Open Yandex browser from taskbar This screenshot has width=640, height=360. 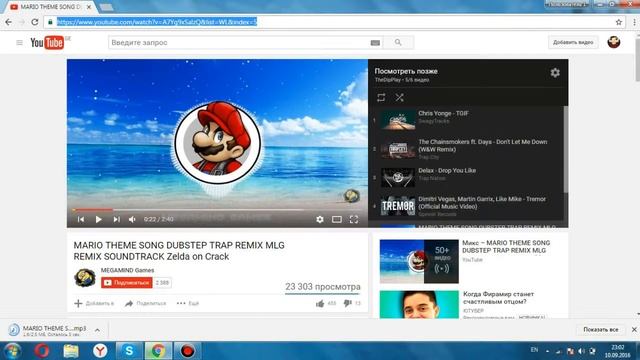[x=100, y=351]
